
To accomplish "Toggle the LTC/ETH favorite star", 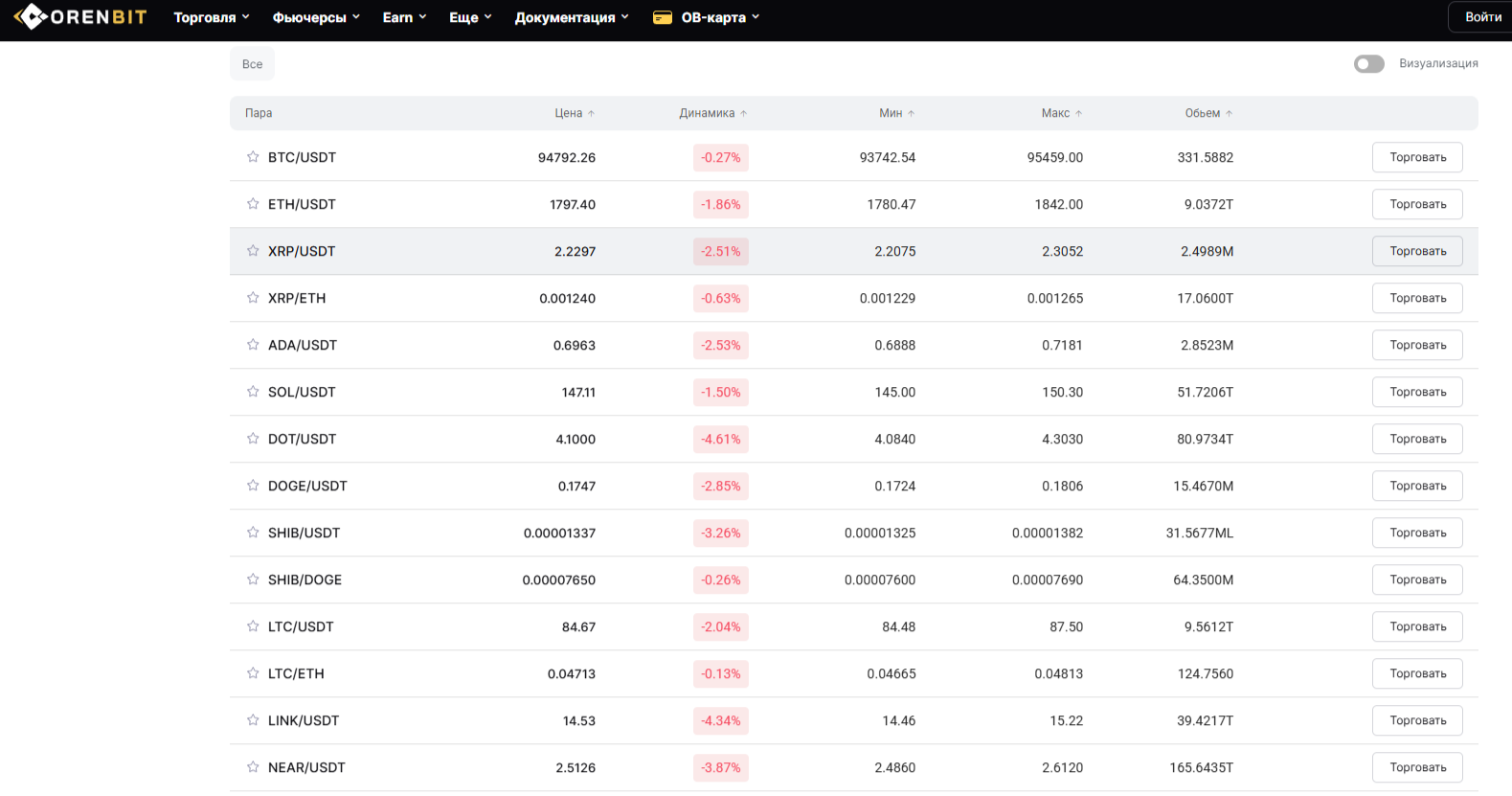I will pyautogui.click(x=253, y=672).
